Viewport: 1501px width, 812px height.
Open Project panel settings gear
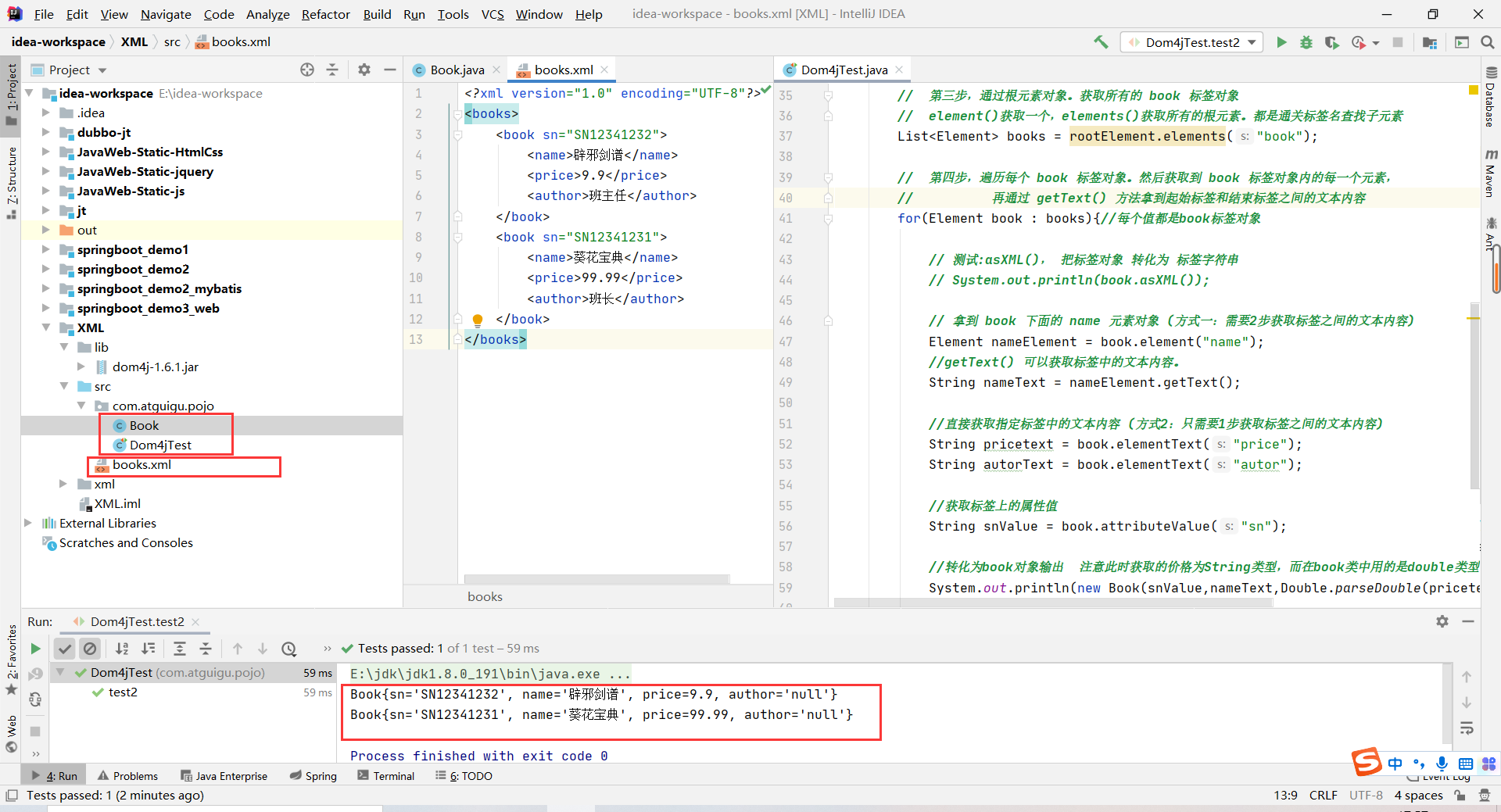click(364, 70)
